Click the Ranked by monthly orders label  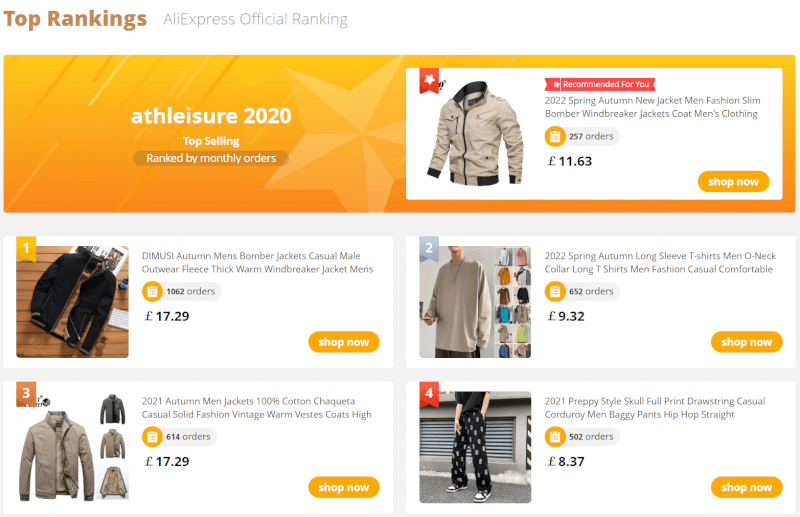click(x=211, y=158)
